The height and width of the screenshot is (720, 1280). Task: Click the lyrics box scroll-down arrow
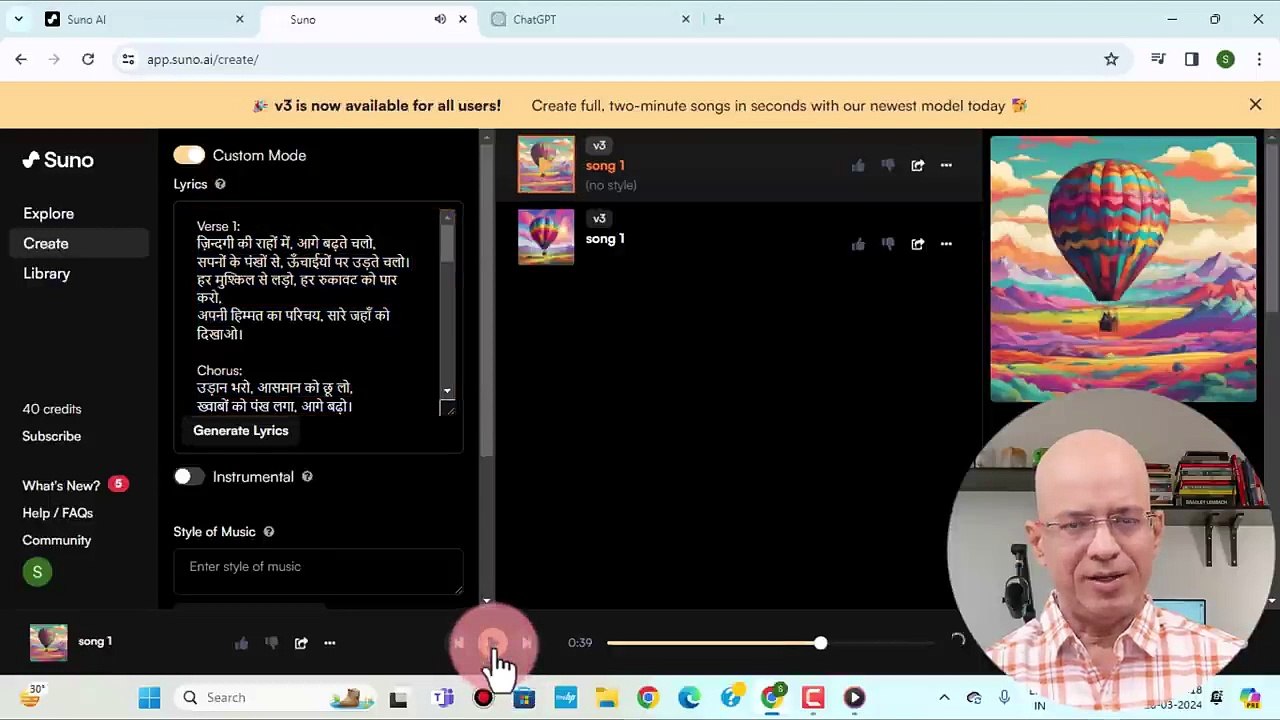(447, 391)
